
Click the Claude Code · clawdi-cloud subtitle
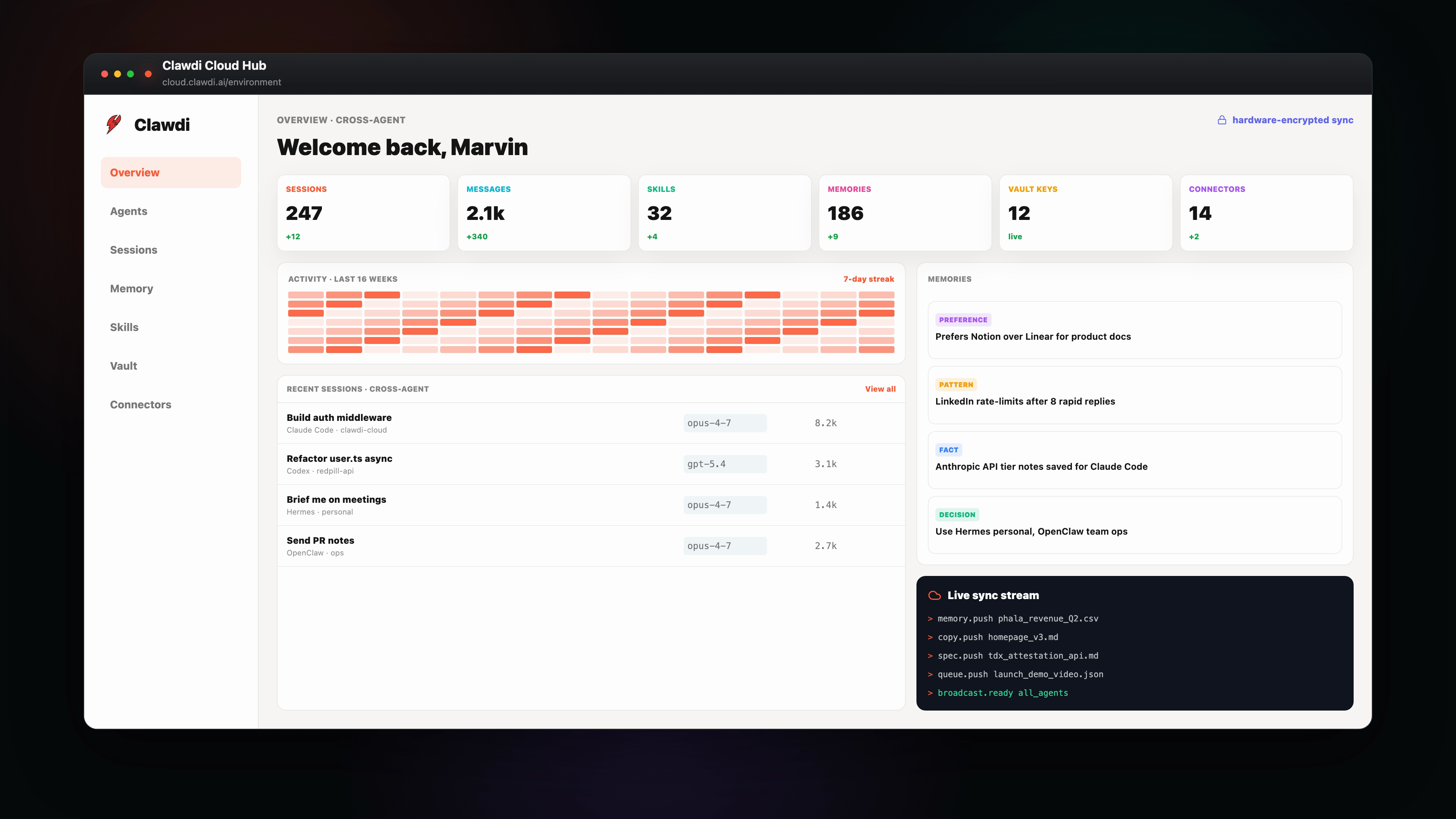(337, 430)
